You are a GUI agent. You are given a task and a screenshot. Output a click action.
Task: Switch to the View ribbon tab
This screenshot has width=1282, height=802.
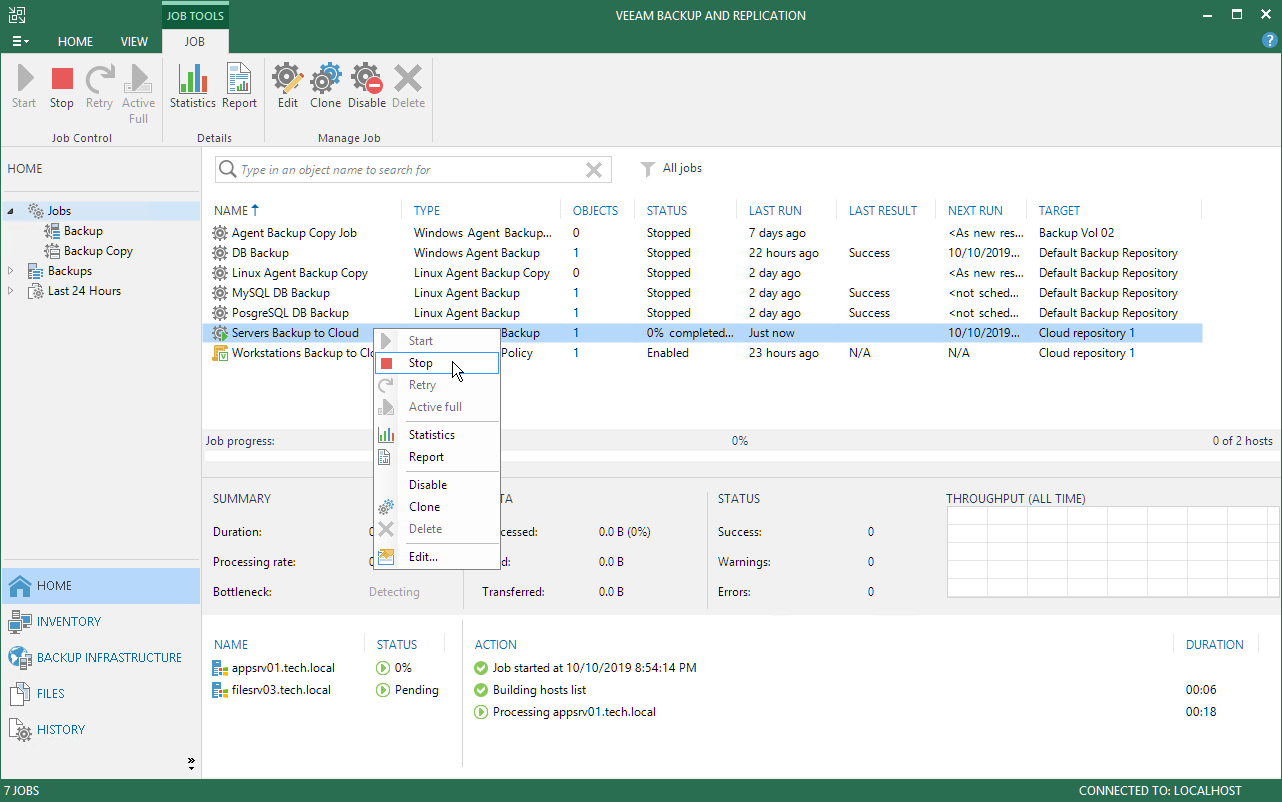click(x=134, y=42)
